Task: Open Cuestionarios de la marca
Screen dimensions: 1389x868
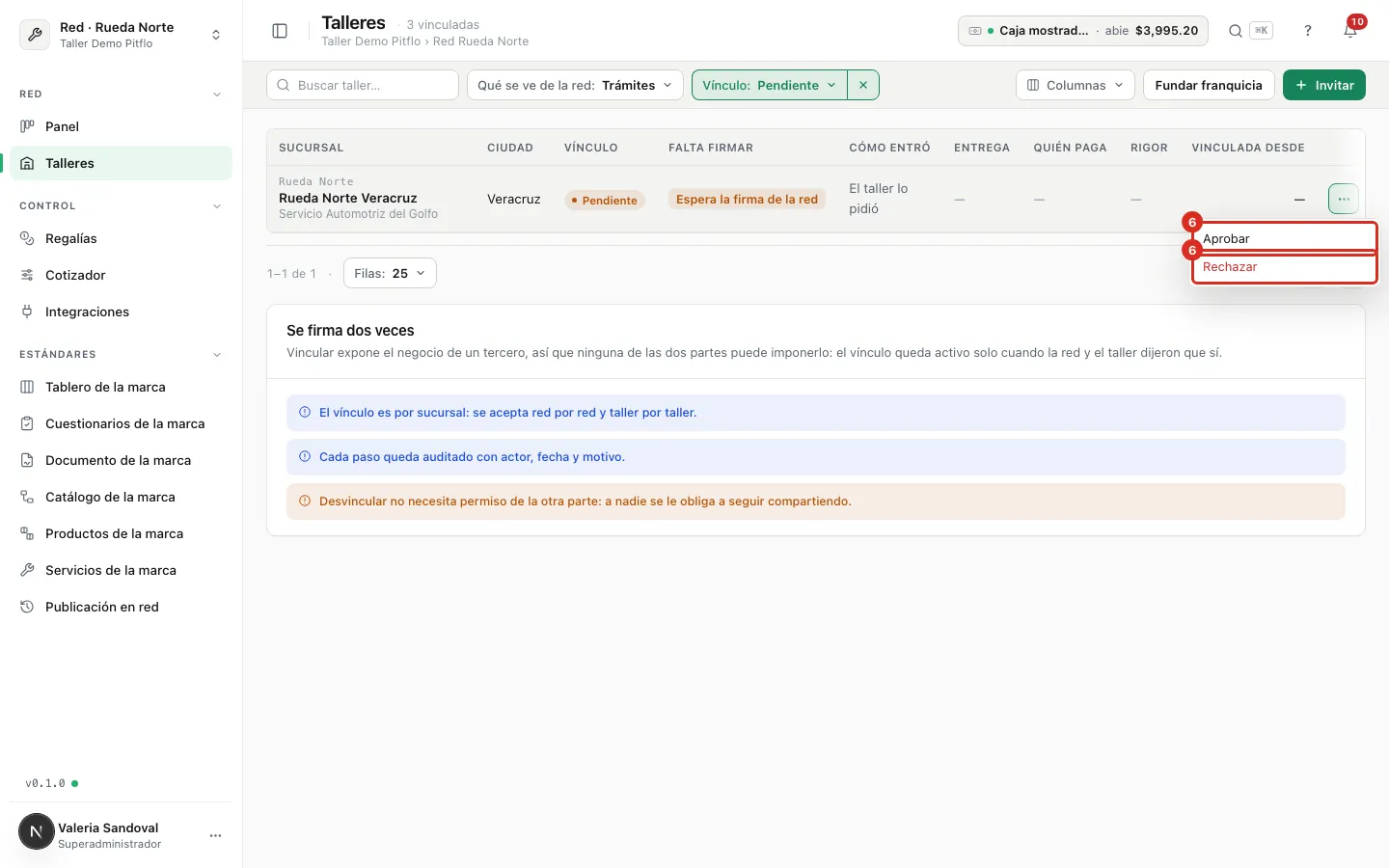Action: pos(121,423)
